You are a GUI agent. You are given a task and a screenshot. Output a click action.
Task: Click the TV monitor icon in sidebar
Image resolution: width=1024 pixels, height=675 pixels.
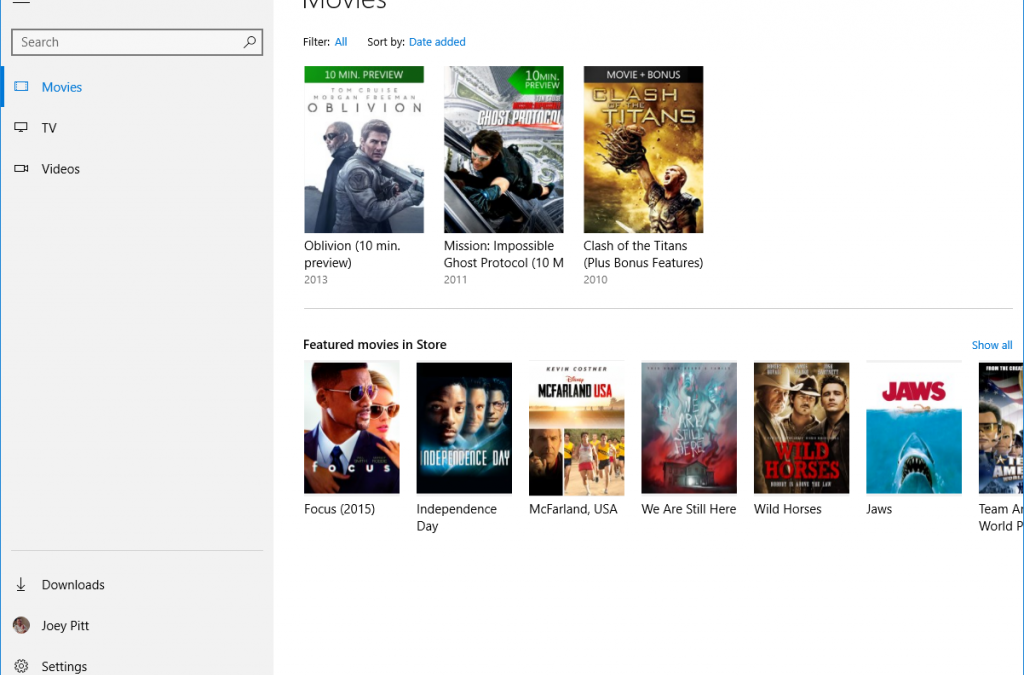click(21, 127)
